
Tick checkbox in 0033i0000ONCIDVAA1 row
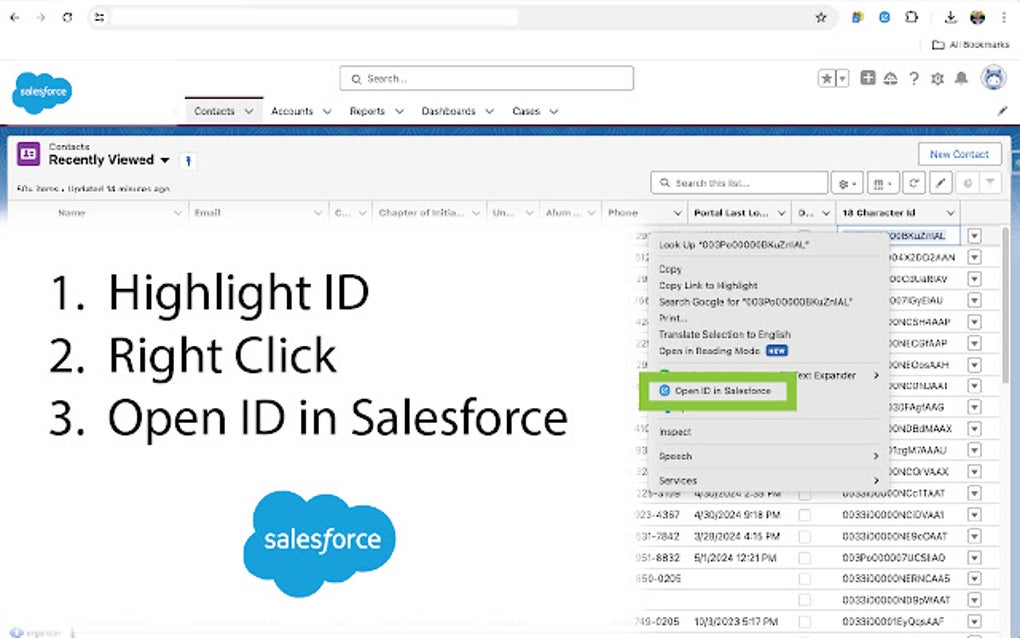click(x=805, y=515)
